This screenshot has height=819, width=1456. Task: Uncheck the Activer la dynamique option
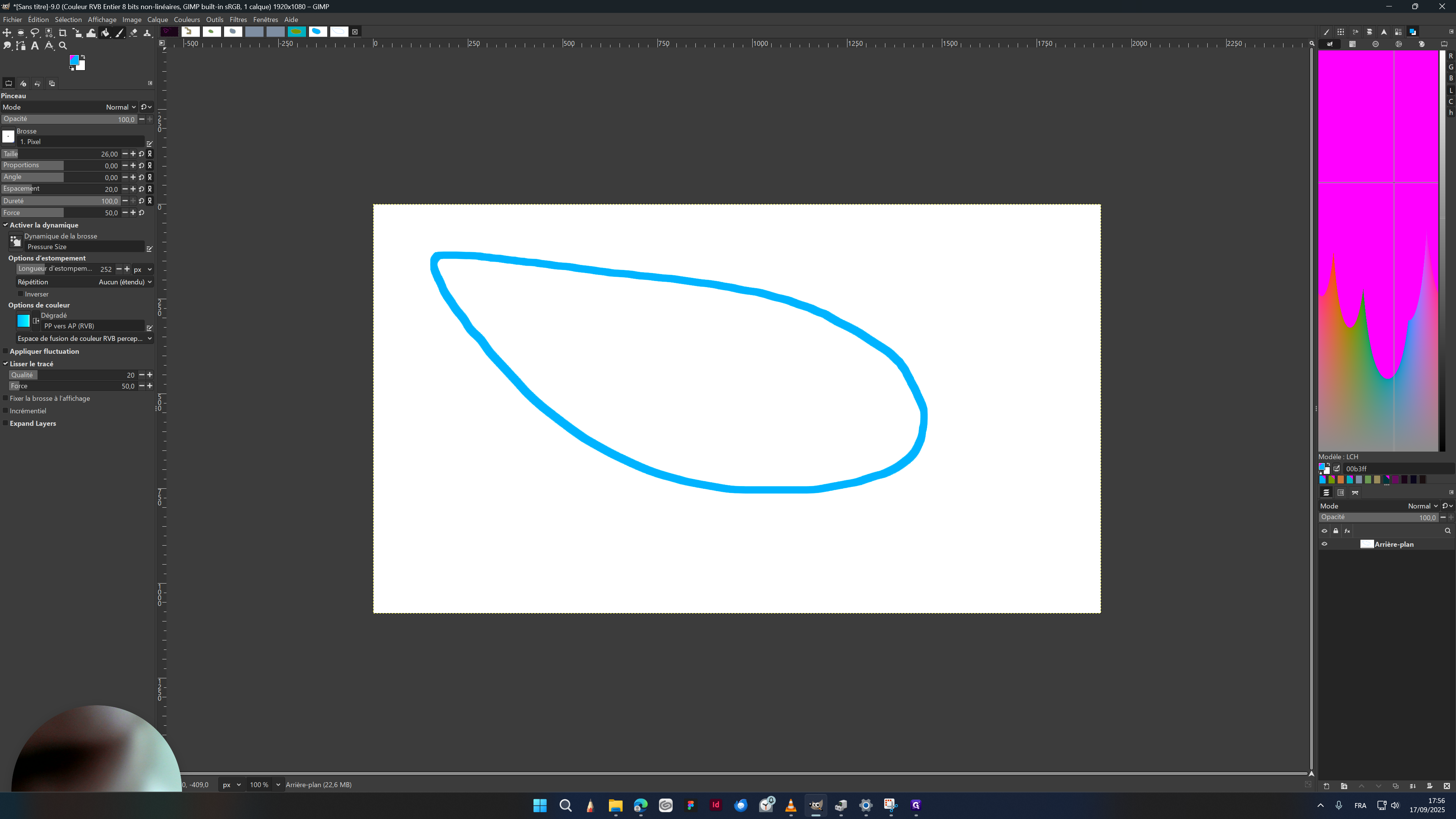pyautogui.click(x=6, y=224)
